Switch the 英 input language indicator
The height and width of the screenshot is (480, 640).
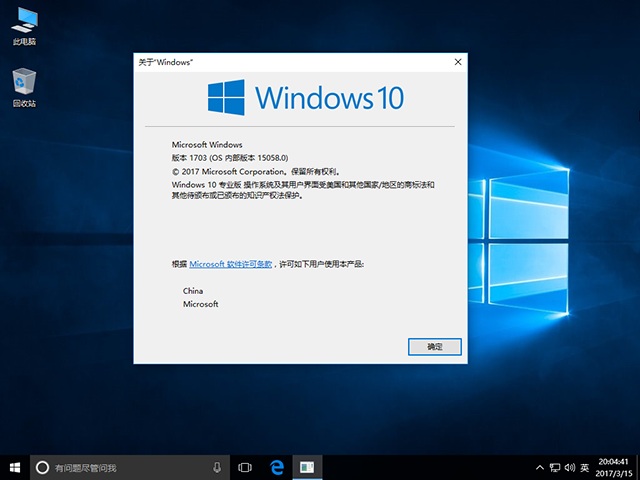click(x=584, y=467)
